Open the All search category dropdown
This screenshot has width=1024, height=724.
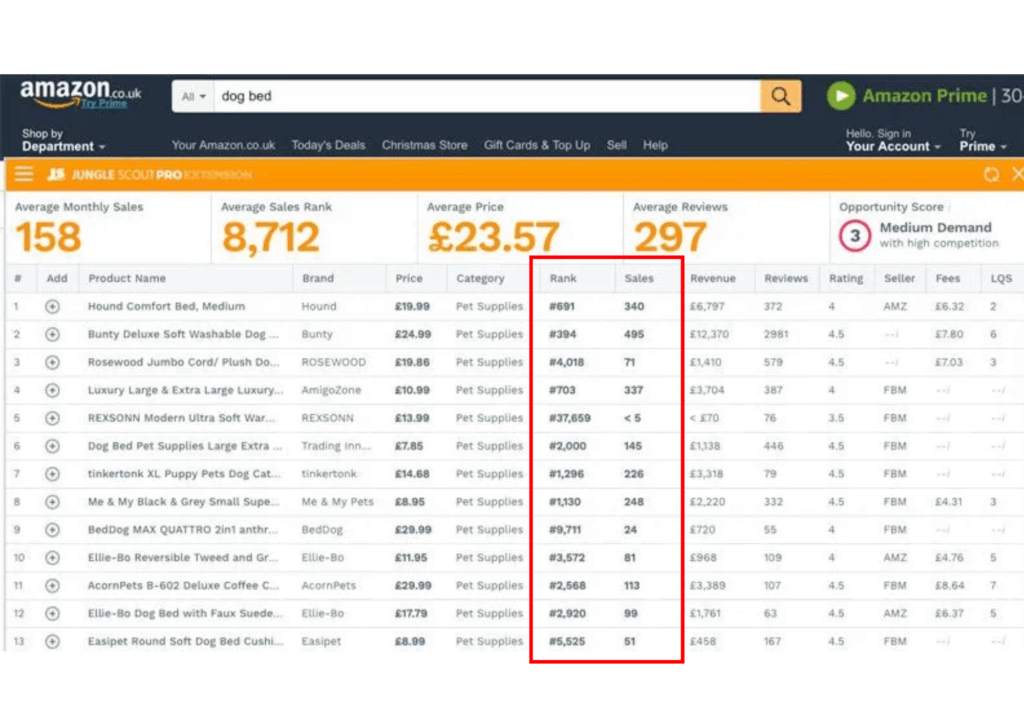click(x=194, y=97)
